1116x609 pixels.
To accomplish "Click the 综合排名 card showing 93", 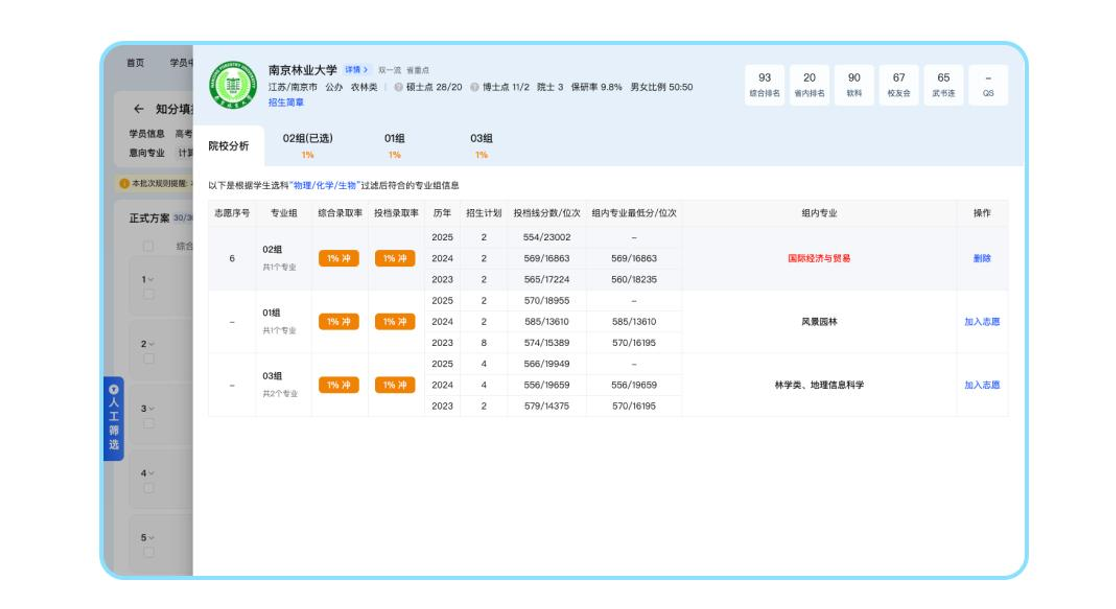I will tap(767, 82).
